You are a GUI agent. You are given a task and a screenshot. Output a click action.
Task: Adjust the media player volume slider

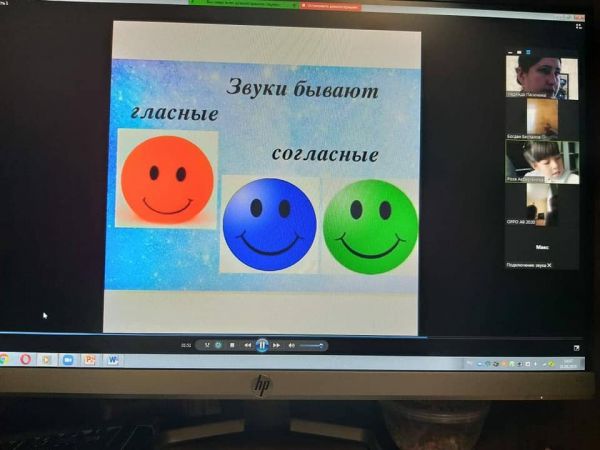[310, 345]
